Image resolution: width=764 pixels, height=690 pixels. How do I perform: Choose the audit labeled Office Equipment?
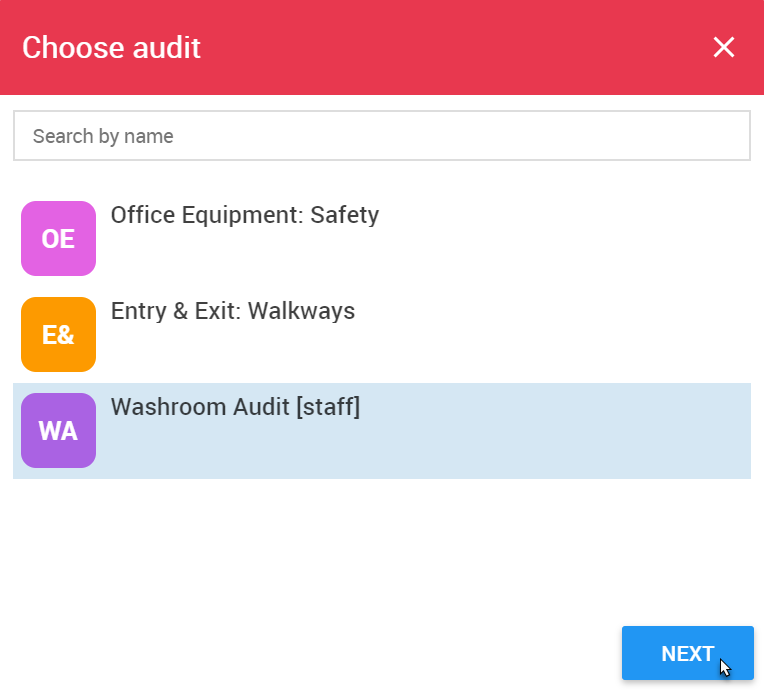pos(245,215)
